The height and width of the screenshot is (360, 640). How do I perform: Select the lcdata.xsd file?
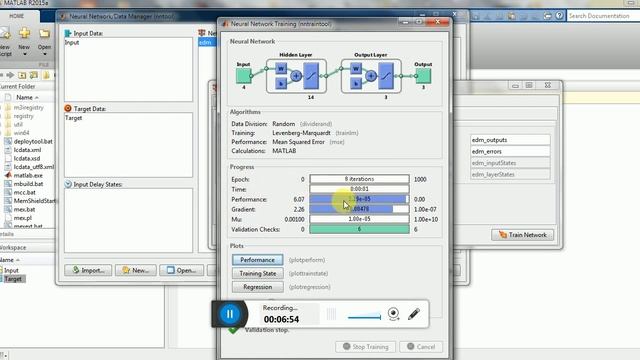click(x=27, y=158)
